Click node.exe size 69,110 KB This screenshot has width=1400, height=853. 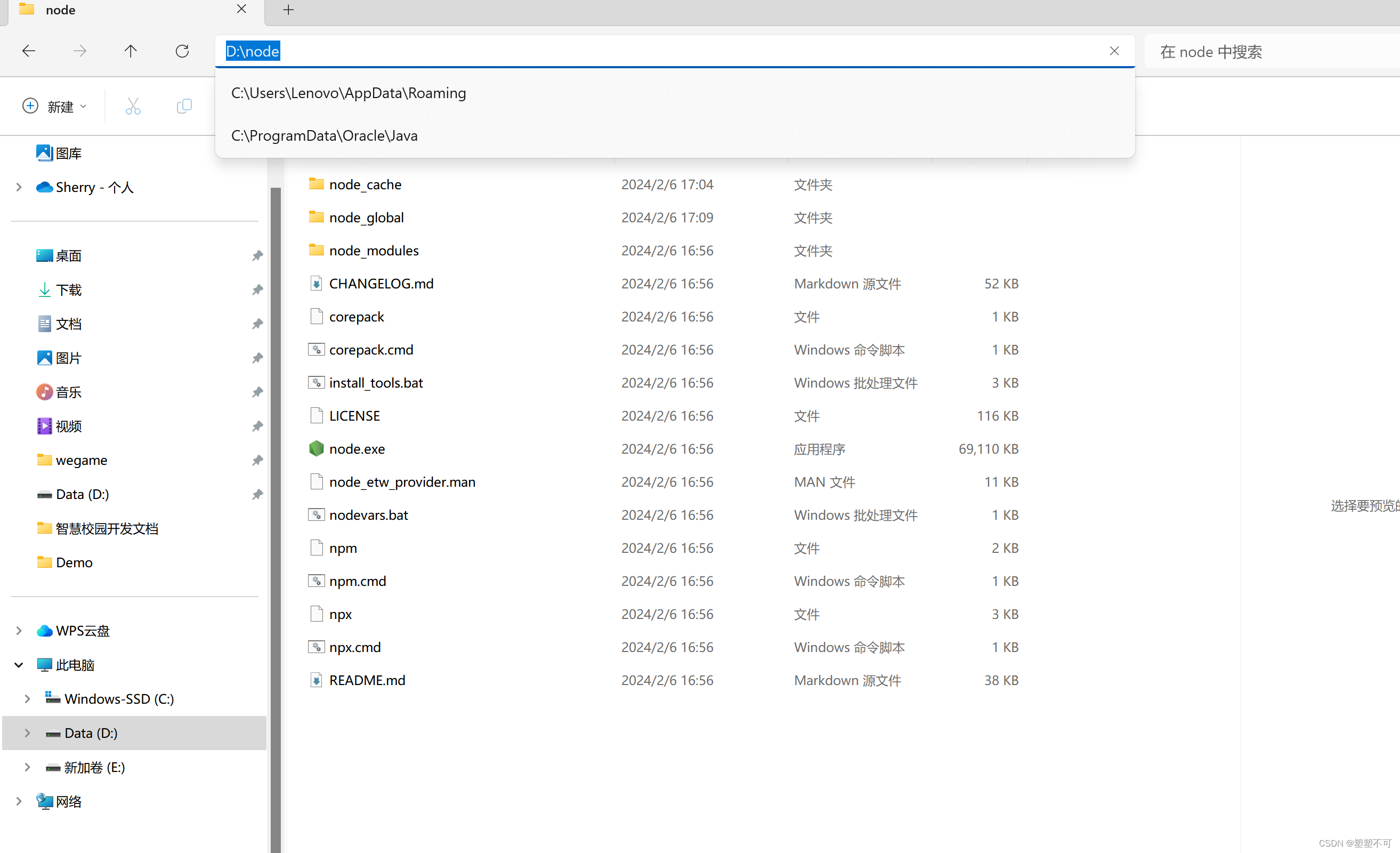(988, 448)
